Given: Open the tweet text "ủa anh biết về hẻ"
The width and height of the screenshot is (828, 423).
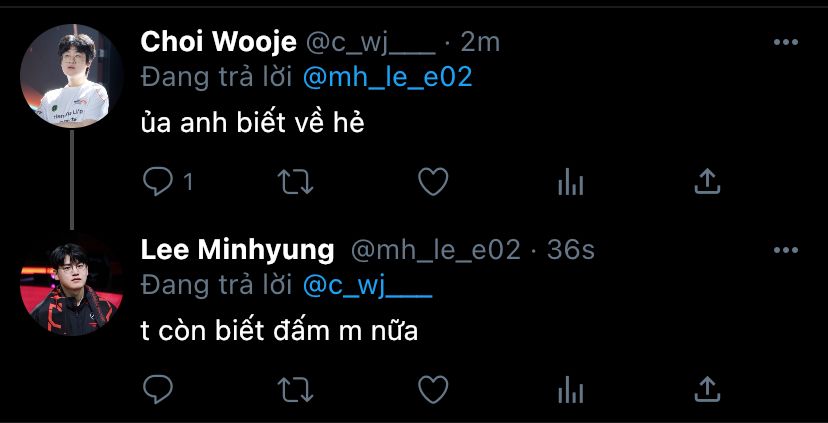Looking at the screenshot, I should (252, 124).
